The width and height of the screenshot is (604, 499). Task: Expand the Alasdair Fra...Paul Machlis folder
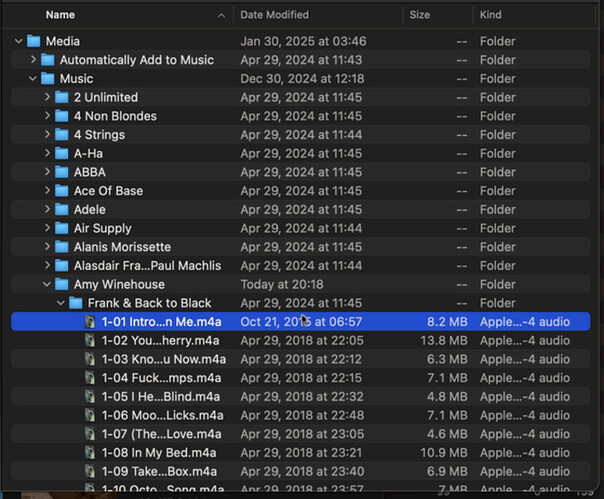[47, 265]
